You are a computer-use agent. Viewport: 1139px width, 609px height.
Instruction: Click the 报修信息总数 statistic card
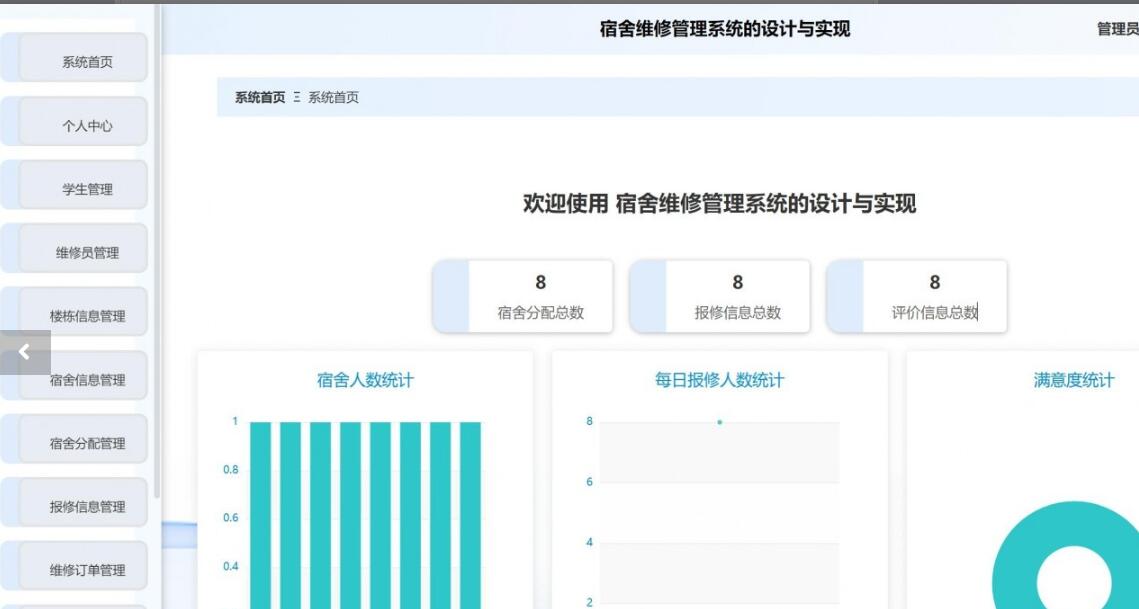tap(737, 297)
